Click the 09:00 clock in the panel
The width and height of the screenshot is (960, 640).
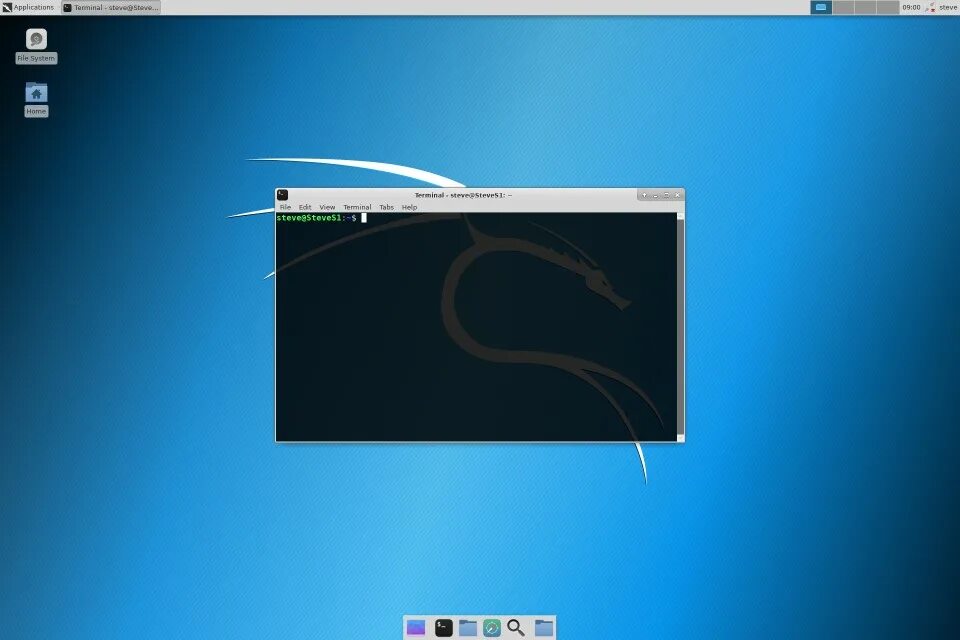[911, 7]
